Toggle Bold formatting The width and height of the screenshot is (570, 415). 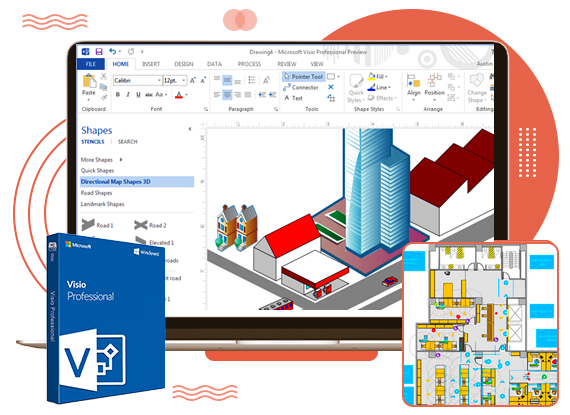click(118, 95)
